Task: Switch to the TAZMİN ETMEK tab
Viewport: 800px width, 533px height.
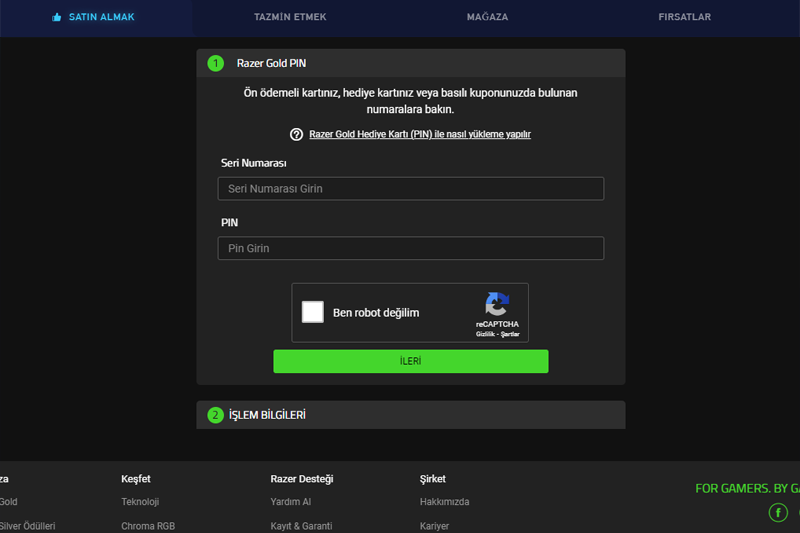Action: point(290,17)
